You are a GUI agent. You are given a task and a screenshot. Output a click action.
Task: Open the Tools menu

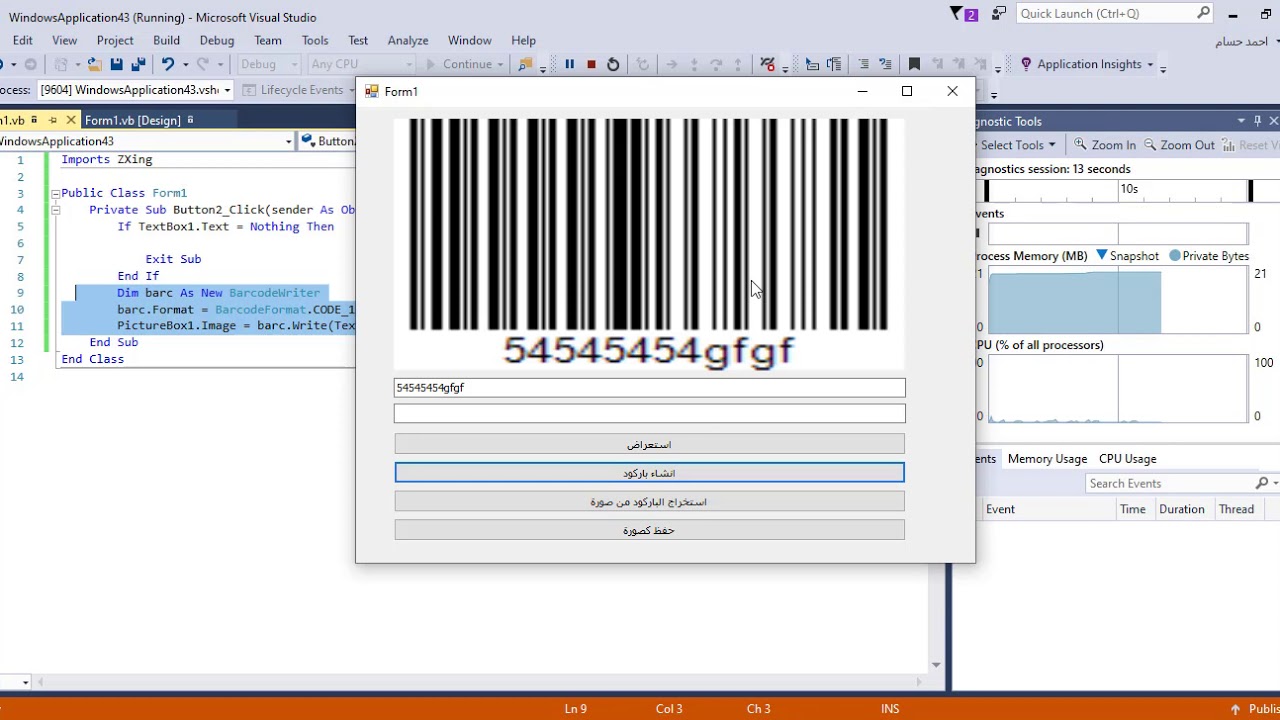pos(315,40)
